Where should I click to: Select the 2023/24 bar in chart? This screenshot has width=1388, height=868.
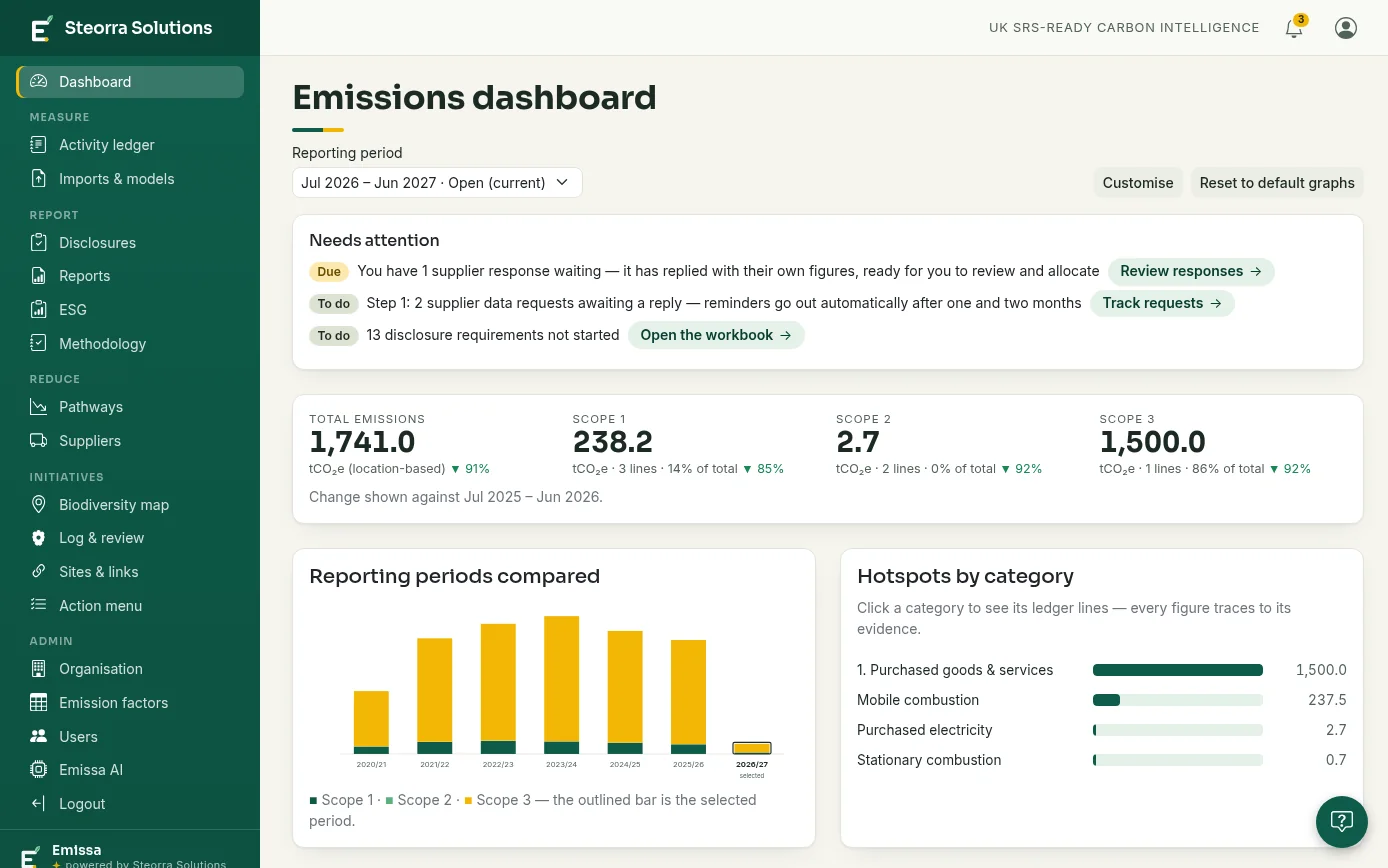(562, 685)
